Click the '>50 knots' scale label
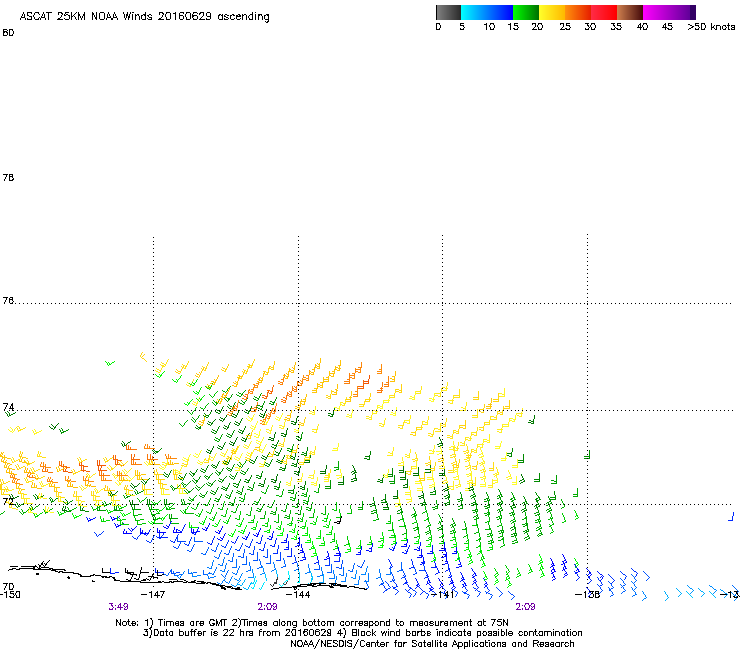The width and height of the screenshot is (740, 650). (711, 27)
